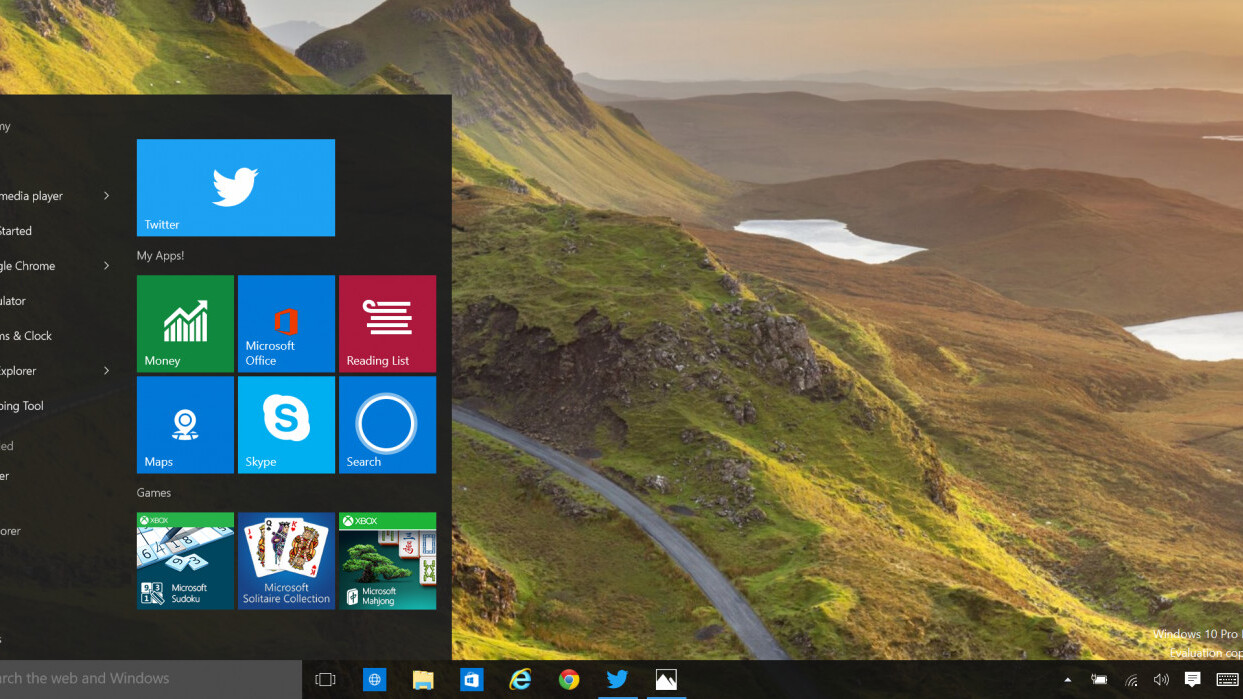Show hidden system tray icons
The width and height of the screenshot is (1243, 699).
click(x=1067, y=680)
